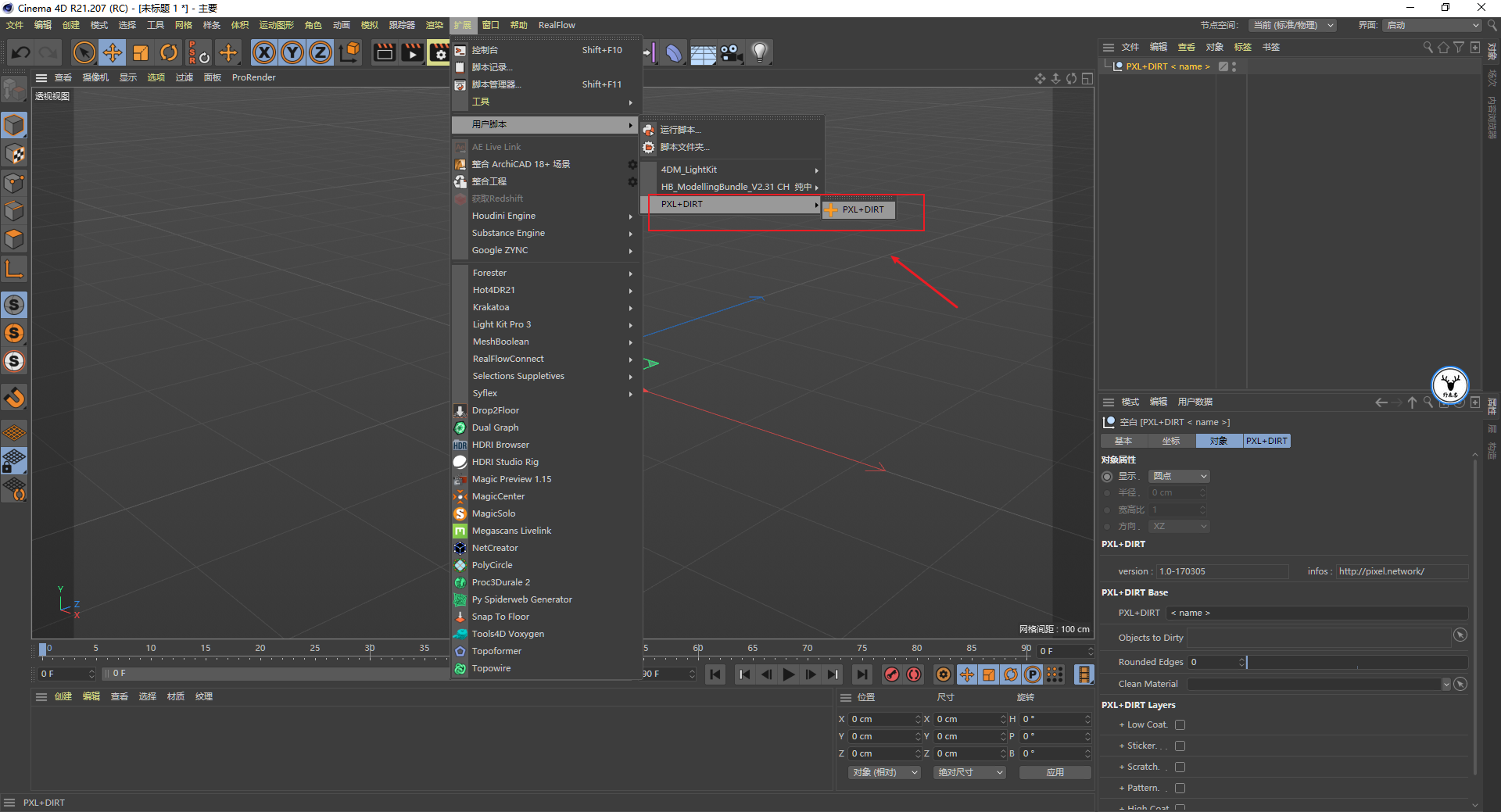Click the Clean Material picker arrow button
This screenshot has height=812, width=1501.
click(x=1460, y=684)
